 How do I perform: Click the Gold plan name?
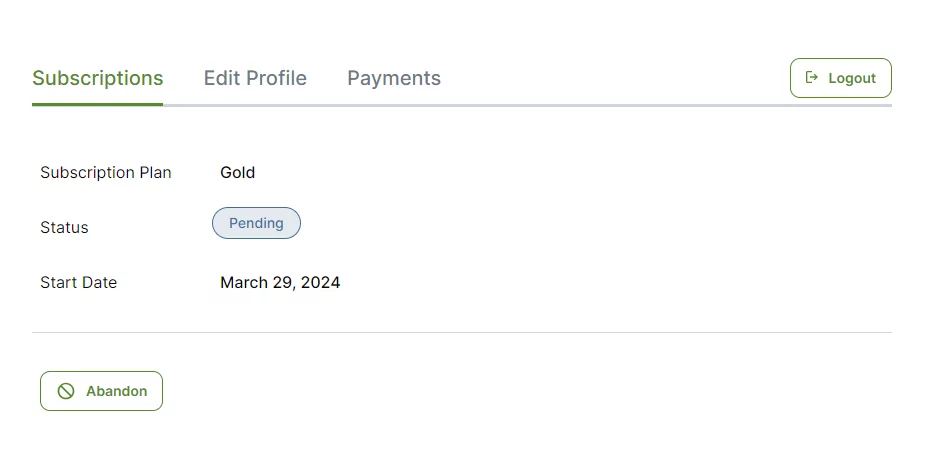pyautogui.click(x=238, y=172)
